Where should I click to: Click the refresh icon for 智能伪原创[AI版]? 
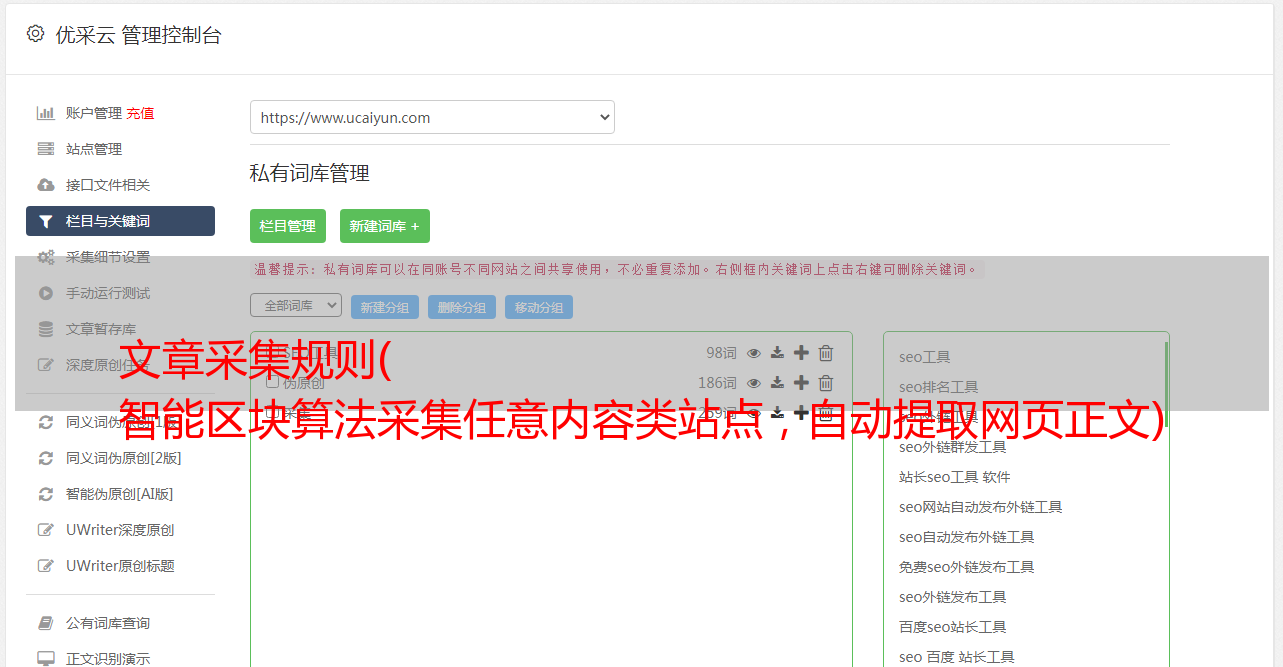tap(46, 494)
